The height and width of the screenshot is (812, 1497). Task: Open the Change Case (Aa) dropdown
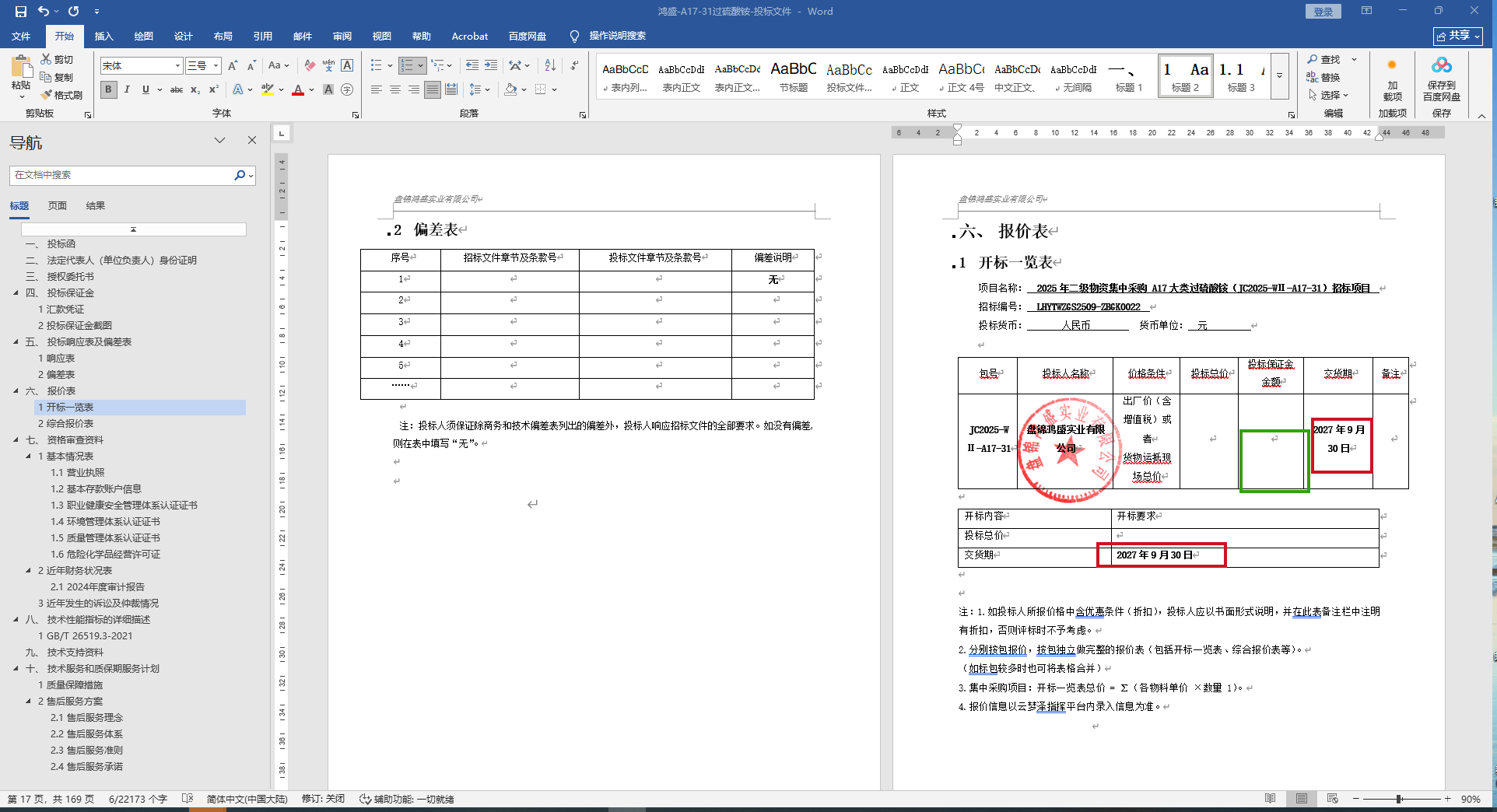(x=279, y=66)
